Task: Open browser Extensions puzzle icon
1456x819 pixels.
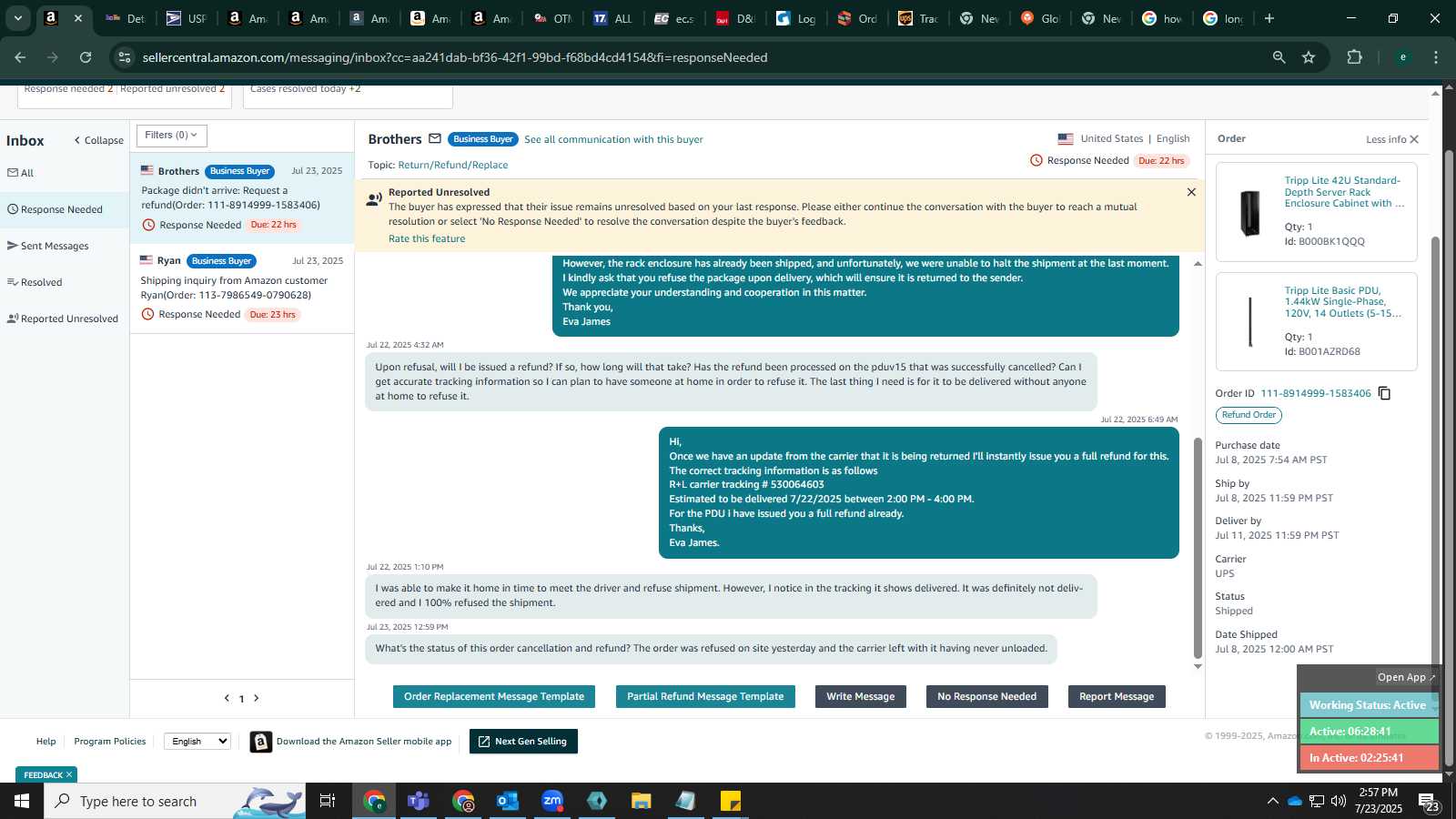Action: tap(1354, 57)
